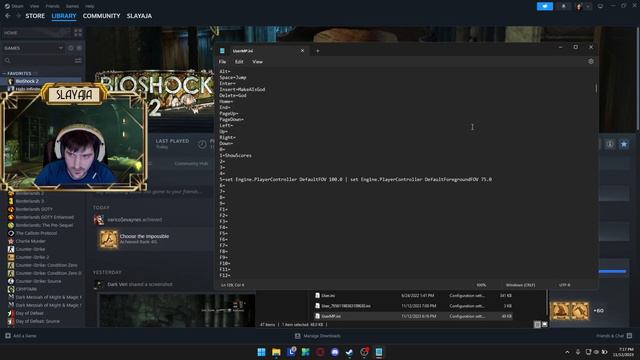Click the BioShock 2 favorite star icon
Viewport: 640px width, 360px height.
click(624, 144)
